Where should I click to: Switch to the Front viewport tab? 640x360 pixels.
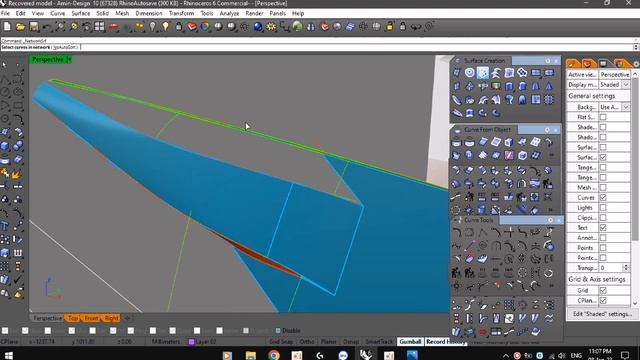91,318
